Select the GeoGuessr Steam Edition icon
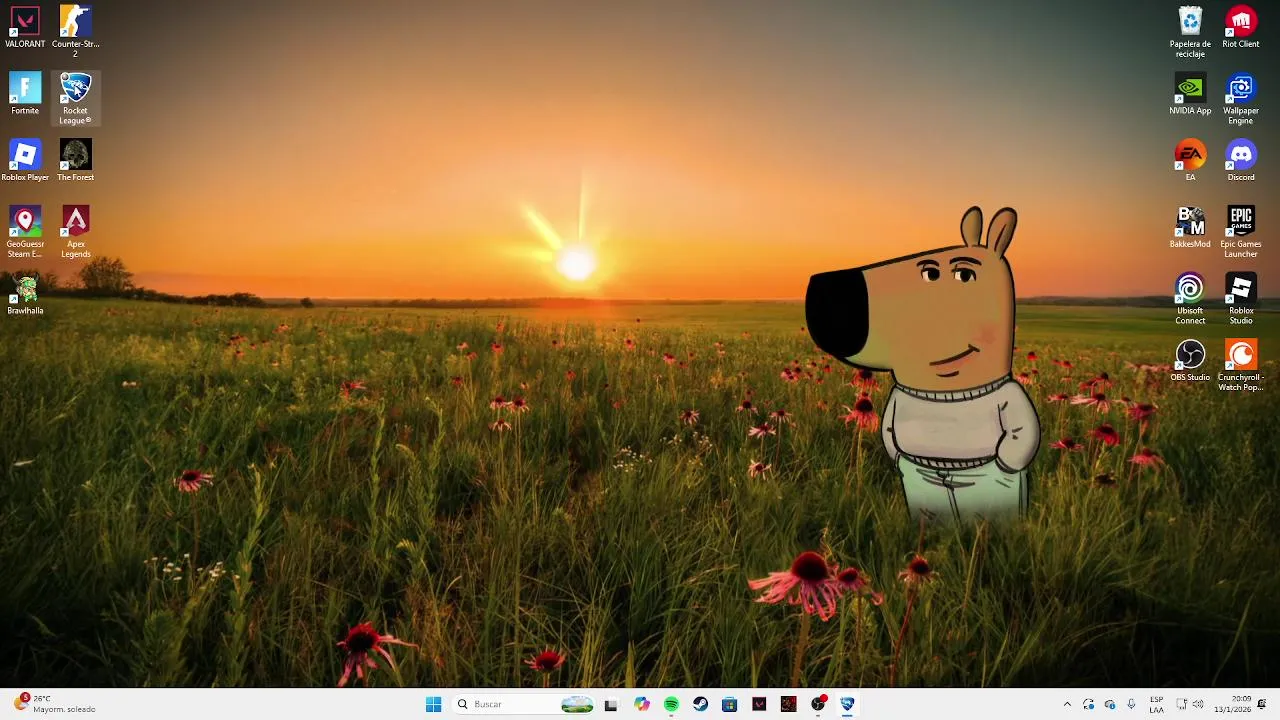Viewport: 1280px width, 720px height. pyautogui.click(x=25, y=232)
